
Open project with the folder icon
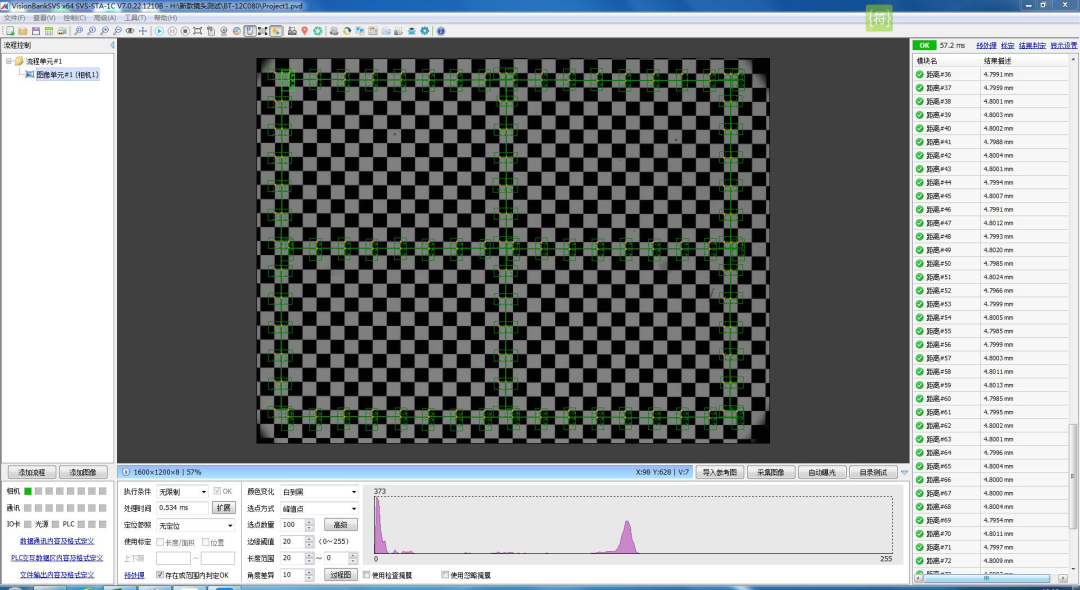point(23,31)
